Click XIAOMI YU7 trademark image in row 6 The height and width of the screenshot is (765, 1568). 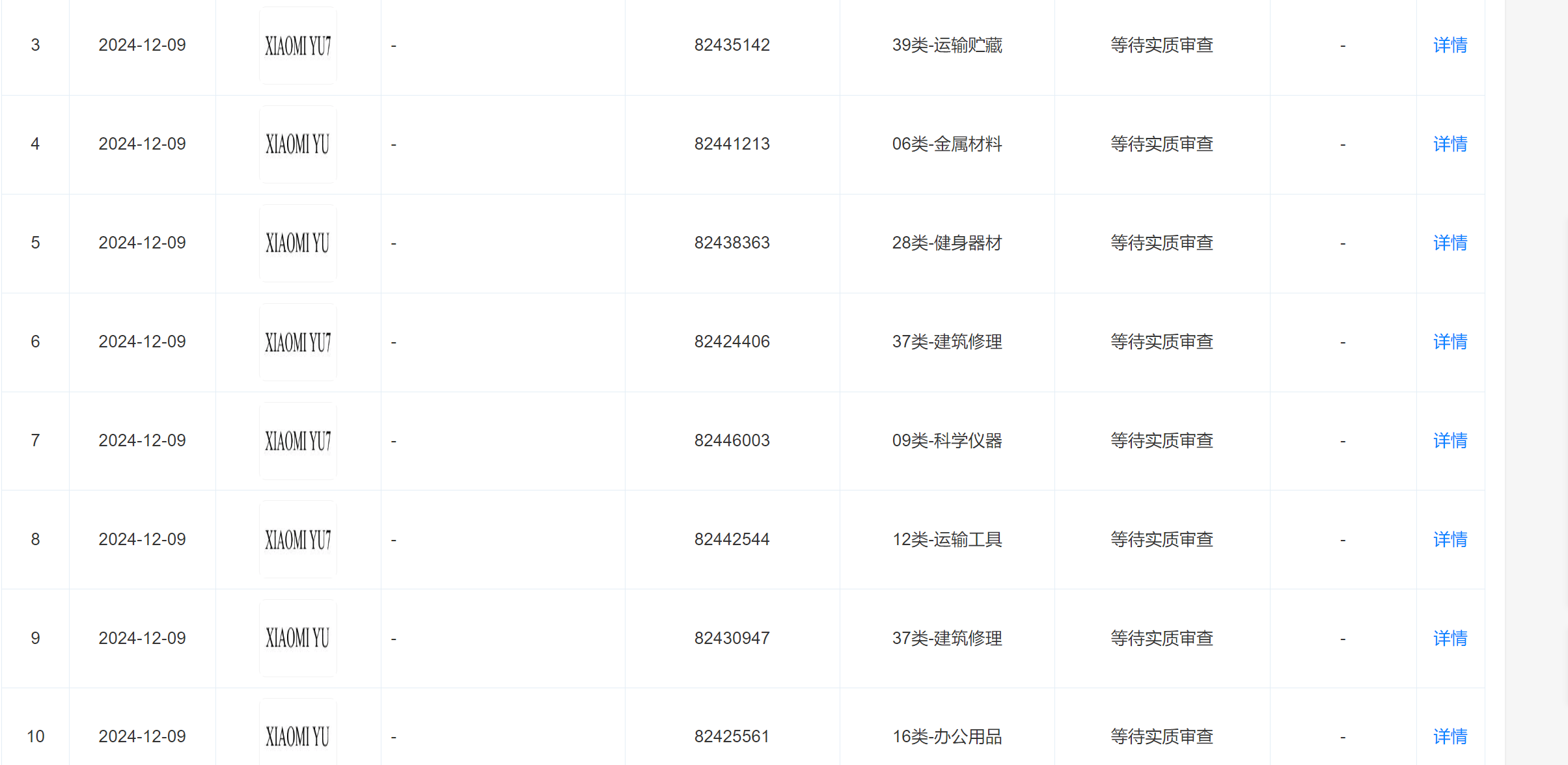pos(298,342)
